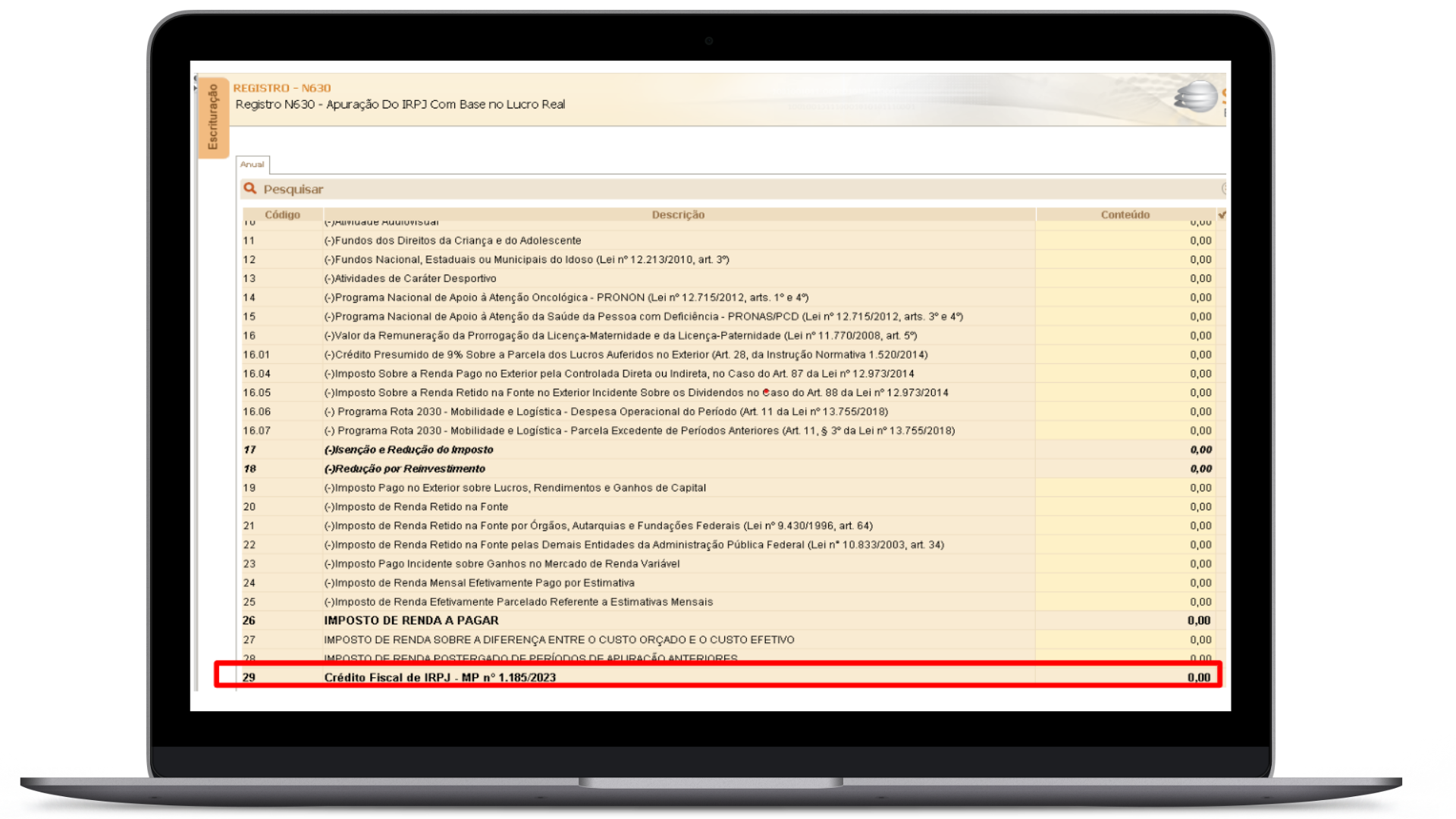
Task: Click the checkmark icon beside Conteúdo header
Action: coord(1222,215)
